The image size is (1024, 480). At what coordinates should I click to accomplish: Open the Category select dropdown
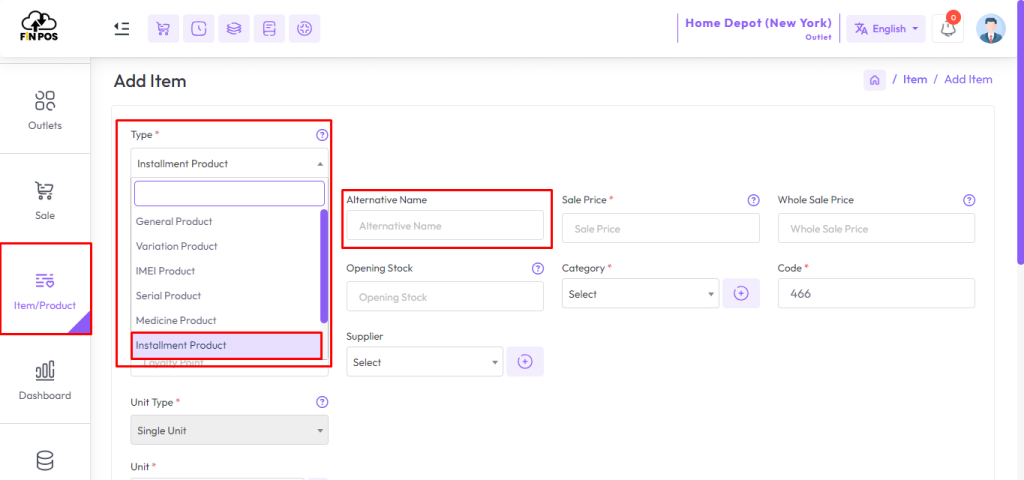[x=641, y=294]
